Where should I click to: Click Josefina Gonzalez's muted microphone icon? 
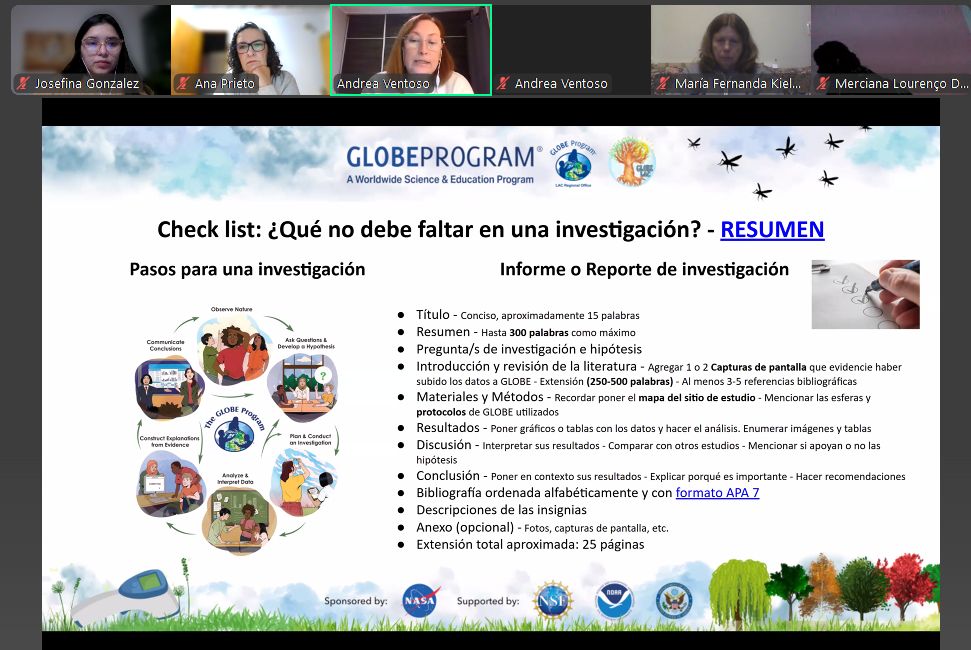24,83
